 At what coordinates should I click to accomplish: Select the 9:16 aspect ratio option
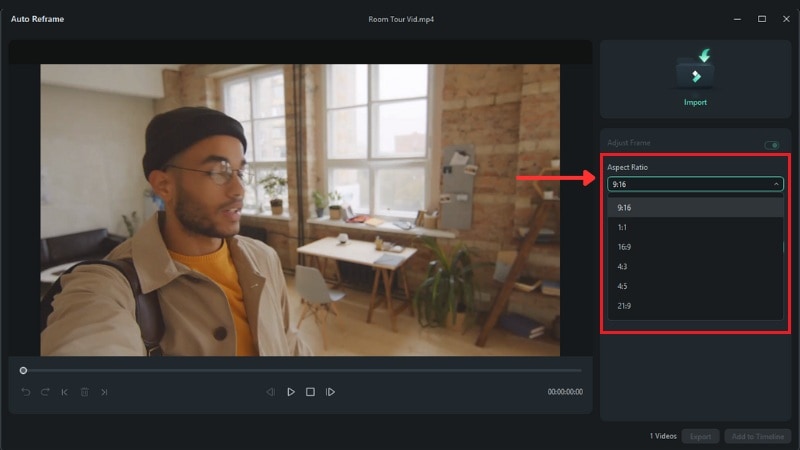pos(695,208)
